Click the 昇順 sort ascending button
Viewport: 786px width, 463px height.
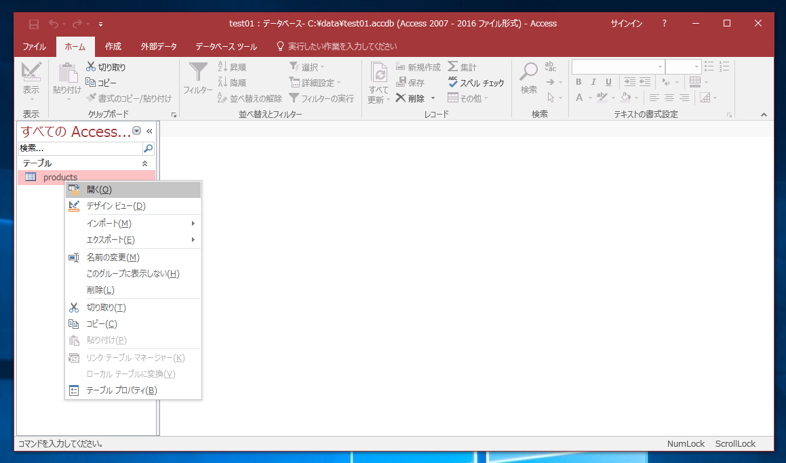pyautogui.click(x=232, y=67)
